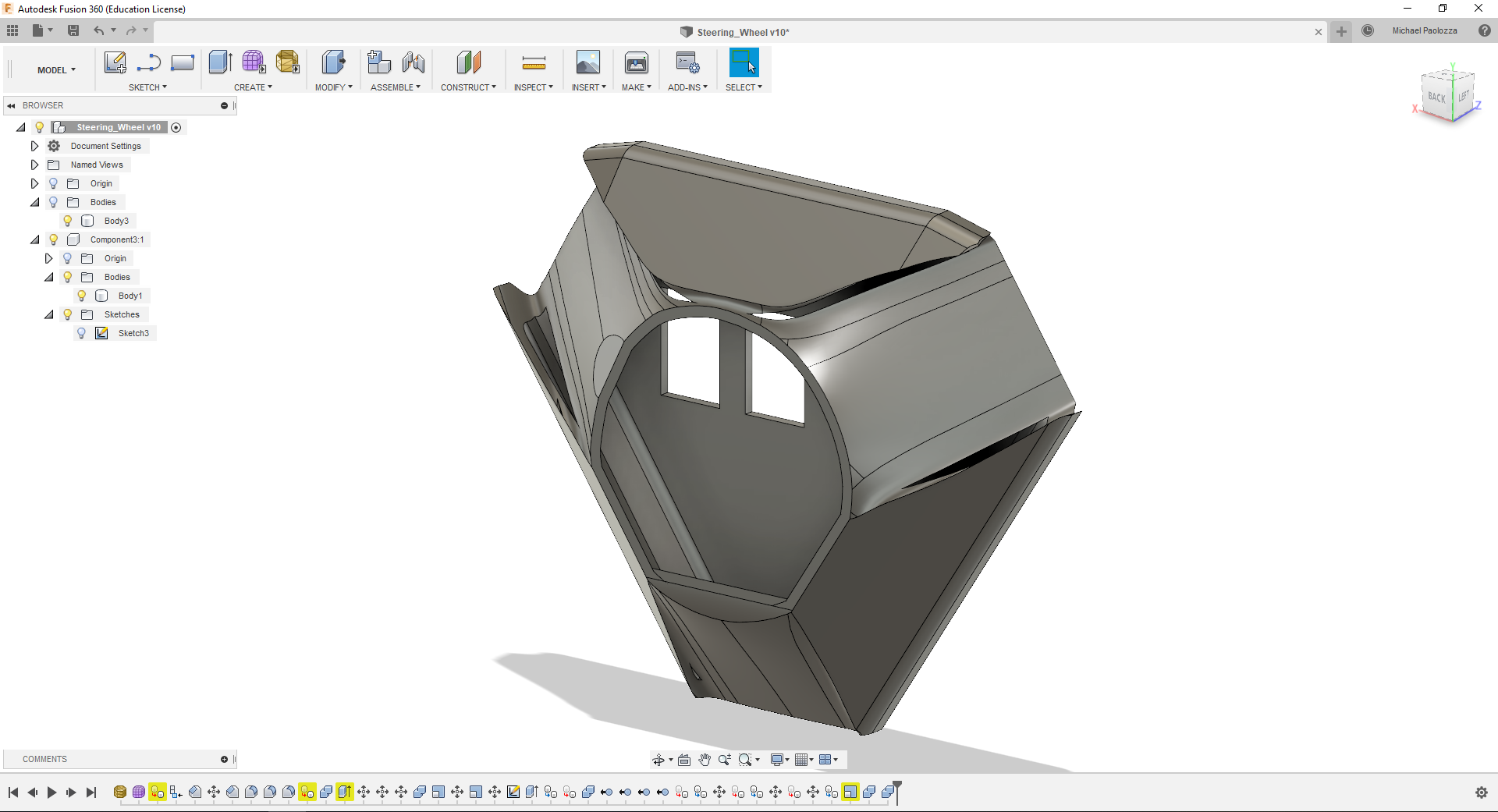Image resolution: width=1498 pixels, height=812 pixels.
Task: Play the timeline
Action: [x=51, y=792]
